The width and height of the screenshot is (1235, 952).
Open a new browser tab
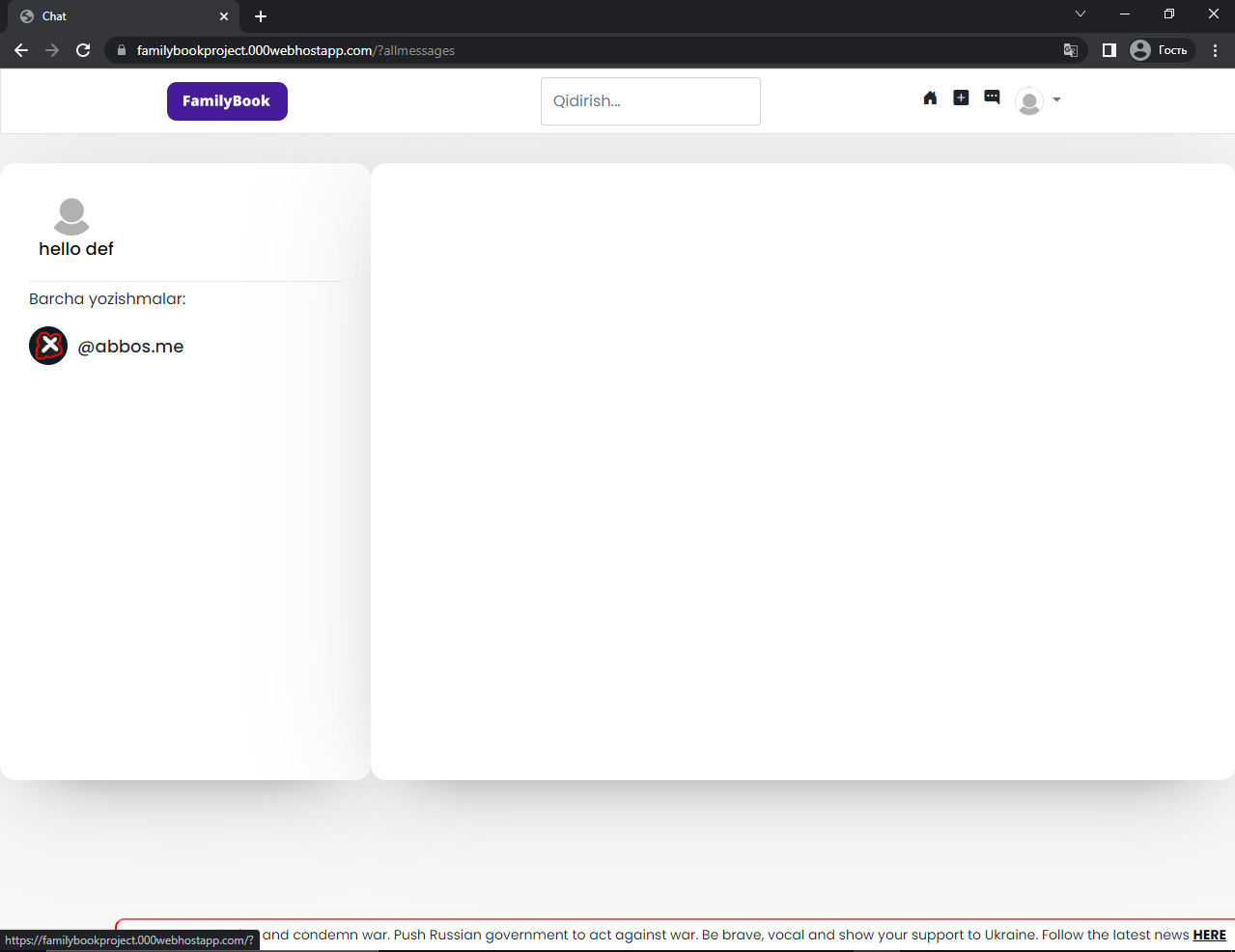click(261, 16)
